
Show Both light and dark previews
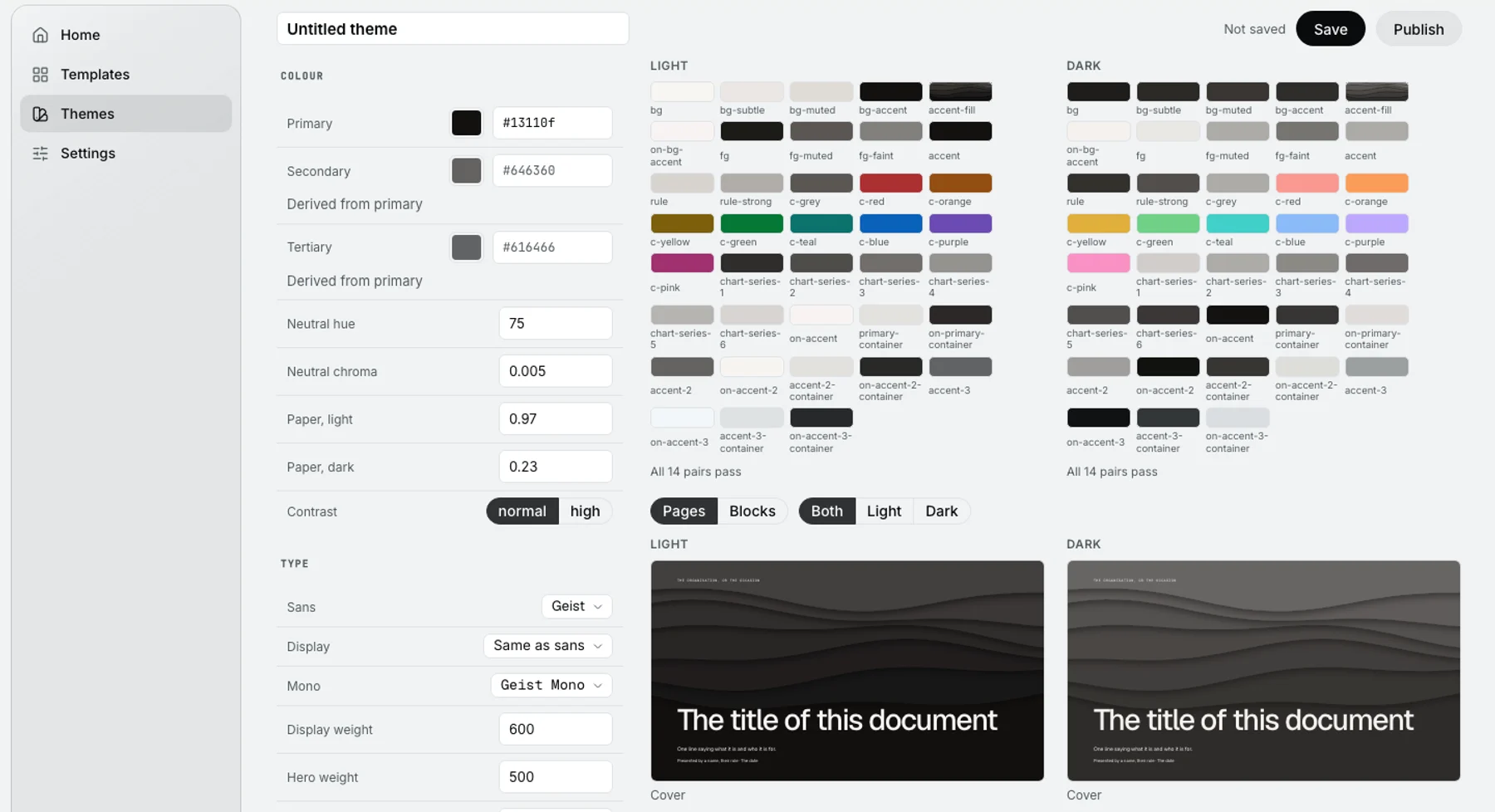(x=826, y=511)
